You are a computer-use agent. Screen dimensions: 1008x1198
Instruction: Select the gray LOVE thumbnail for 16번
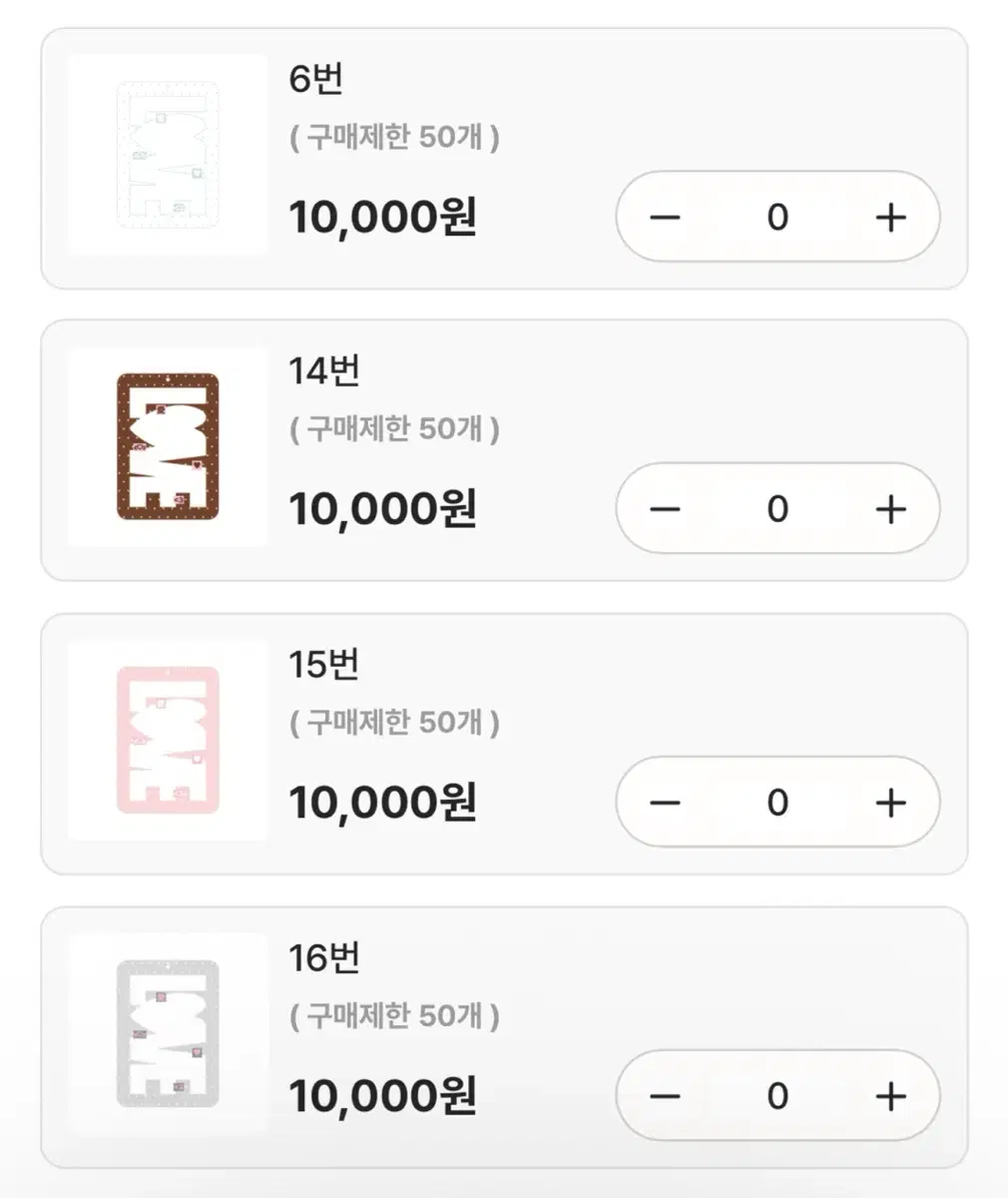tap(168, 1034)
